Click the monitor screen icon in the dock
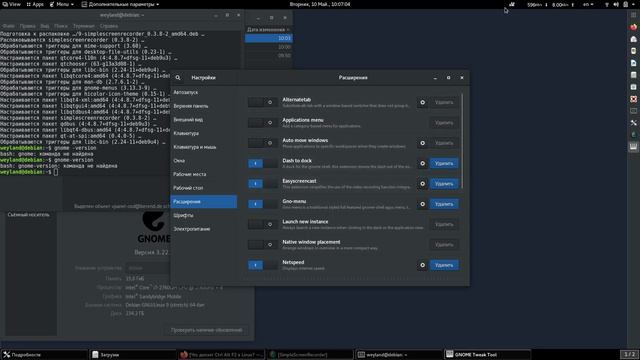Screen dimensions: 640x360 [633, 111]
